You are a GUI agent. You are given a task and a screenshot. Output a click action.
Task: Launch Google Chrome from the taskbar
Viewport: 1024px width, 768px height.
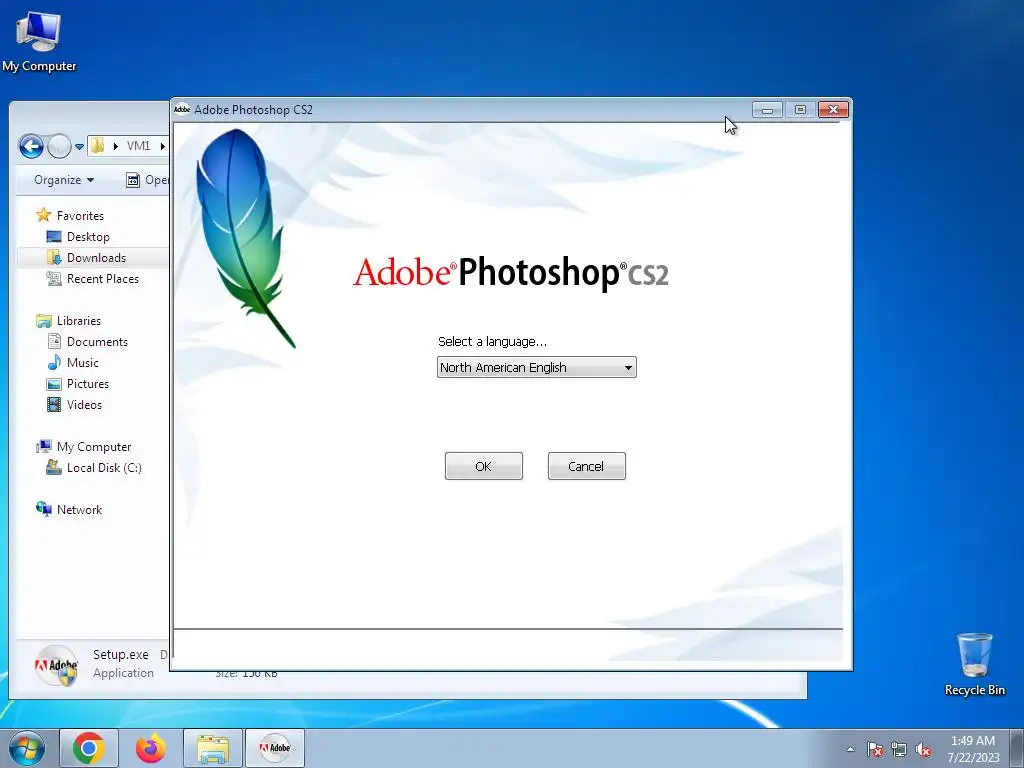tap(89, 748)
